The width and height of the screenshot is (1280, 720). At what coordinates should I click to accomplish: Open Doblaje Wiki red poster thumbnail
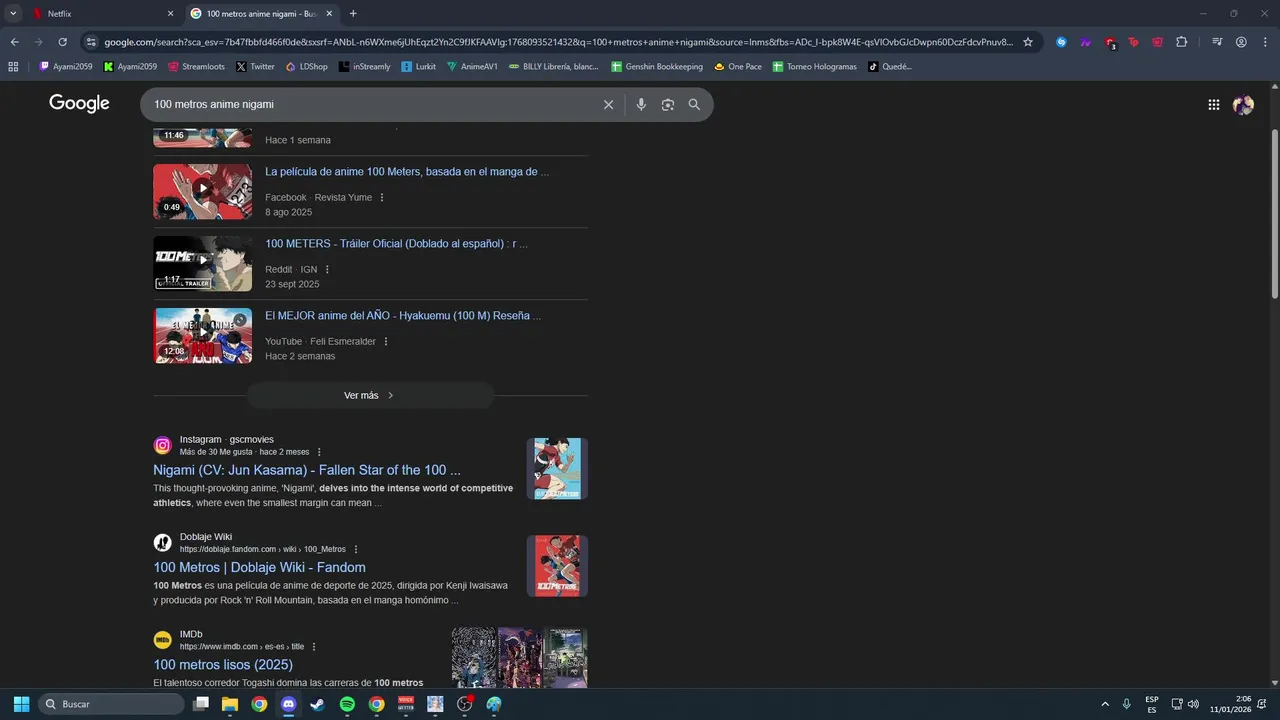point(557,566)
